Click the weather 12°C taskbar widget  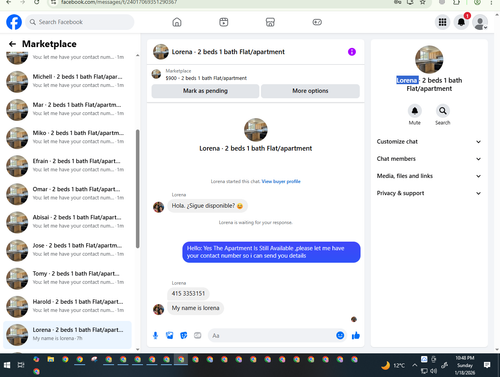tap(393, 365)
